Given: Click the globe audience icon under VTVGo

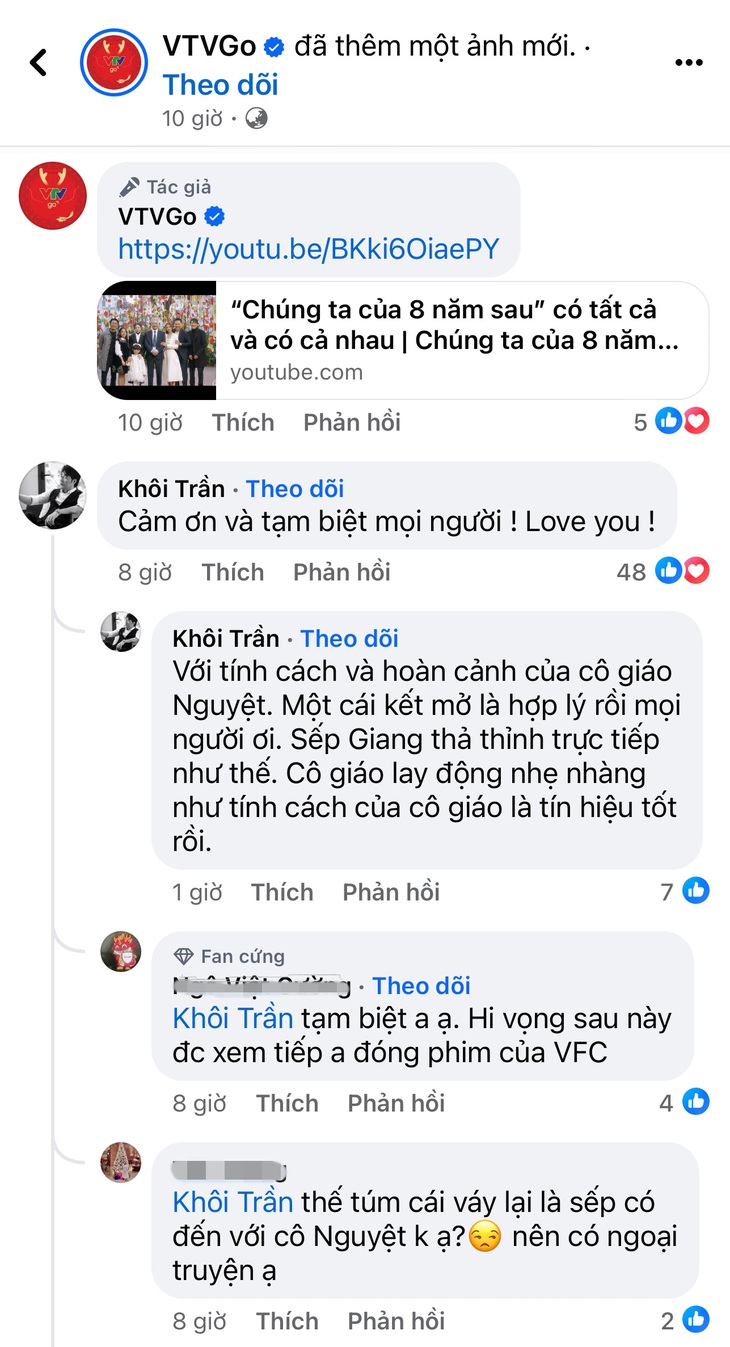Looking at the screenshot, I should [x=255, y=118].
